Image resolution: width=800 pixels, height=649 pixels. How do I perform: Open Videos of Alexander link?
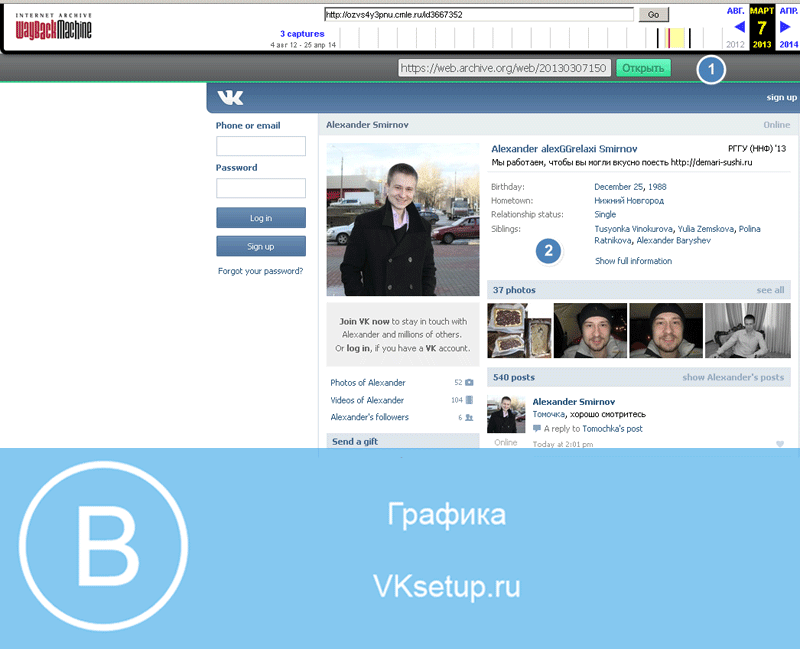point(367,401)
